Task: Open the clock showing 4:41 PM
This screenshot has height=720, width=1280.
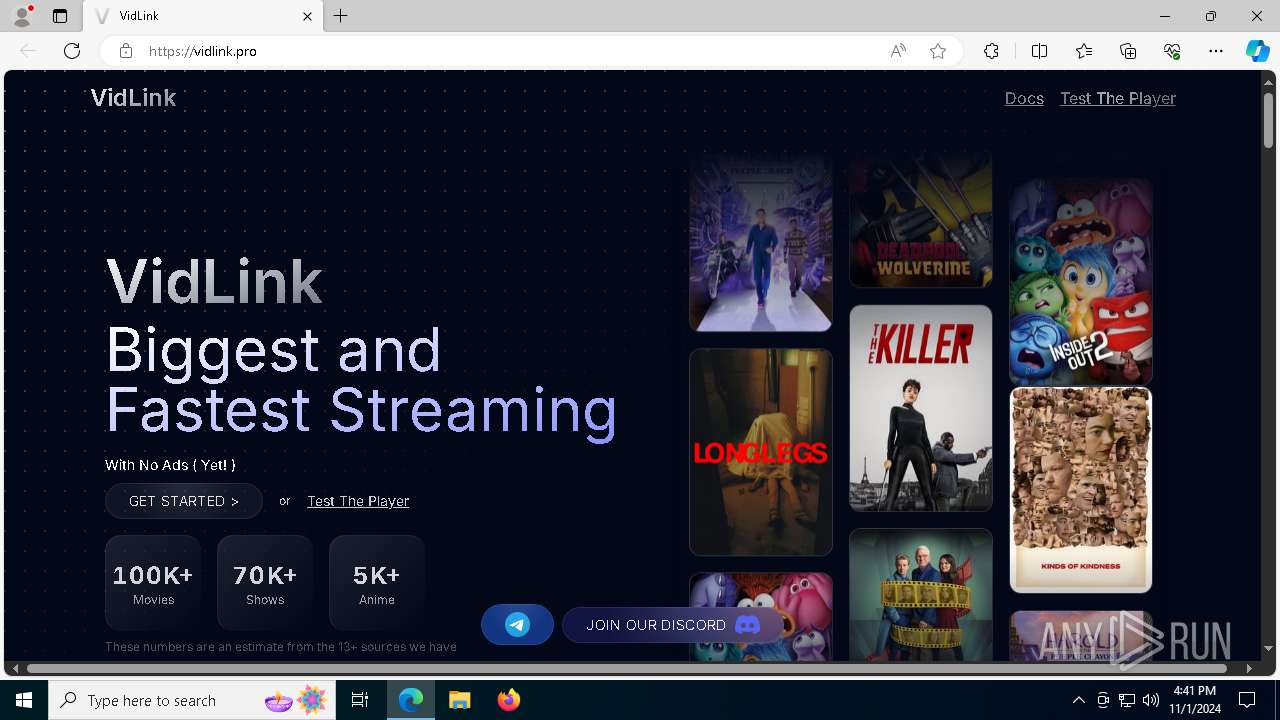Action: (1196, 700)
